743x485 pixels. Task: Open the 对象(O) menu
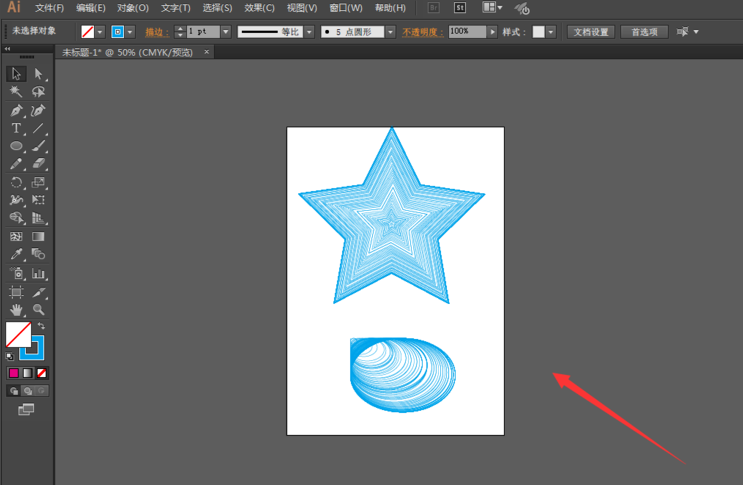click(x=133, y=8)
